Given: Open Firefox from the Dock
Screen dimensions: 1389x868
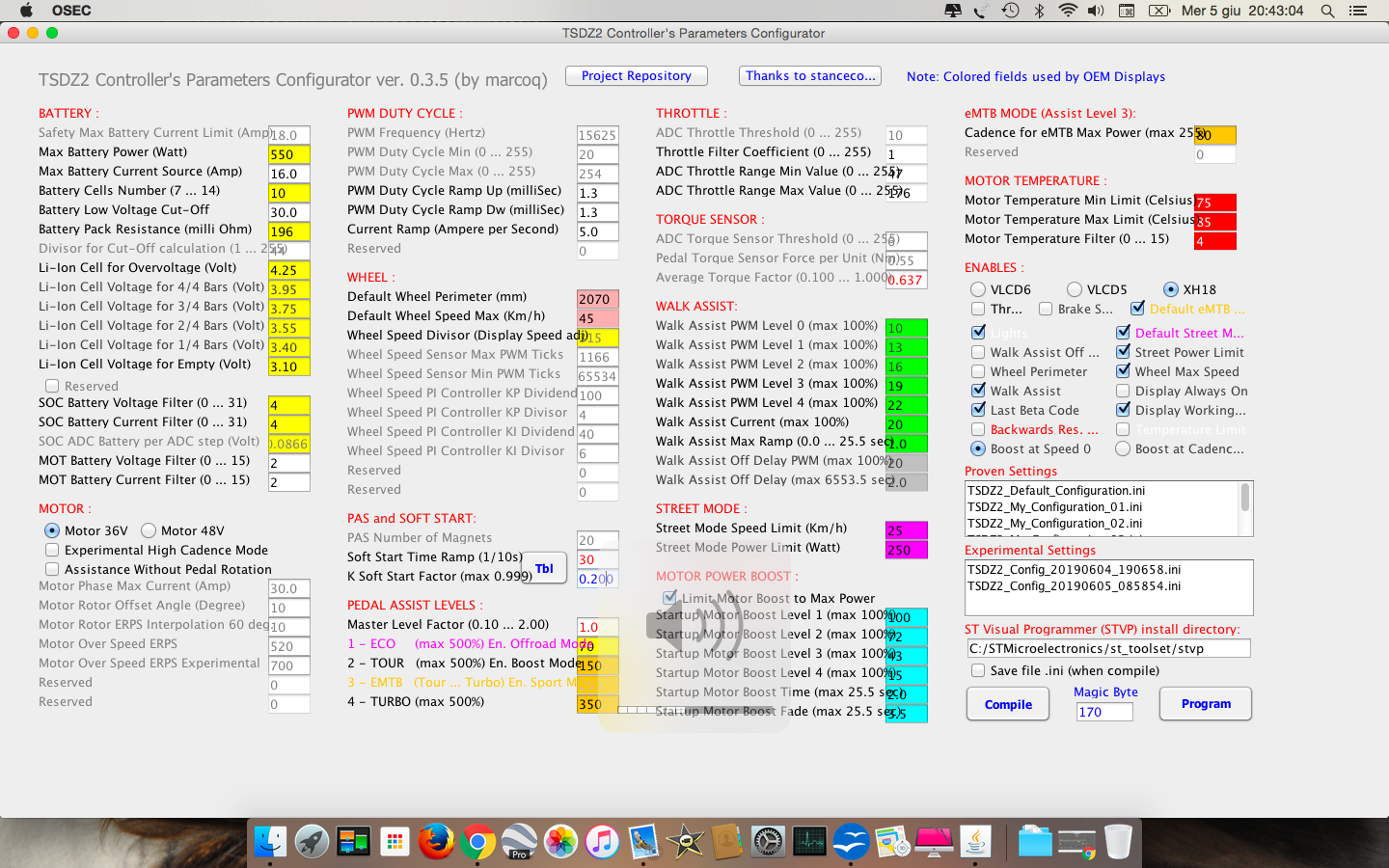Looking at the screenshot, I should (436, 842).
